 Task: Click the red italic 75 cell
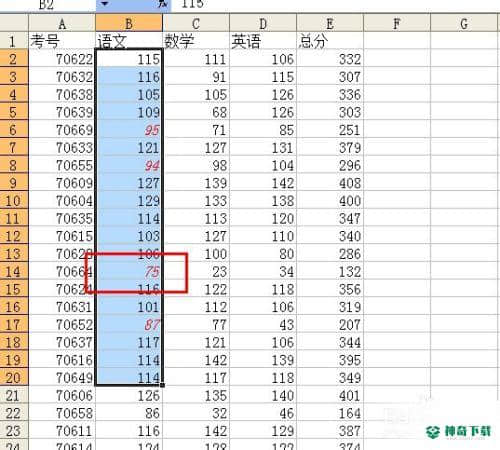129,272
